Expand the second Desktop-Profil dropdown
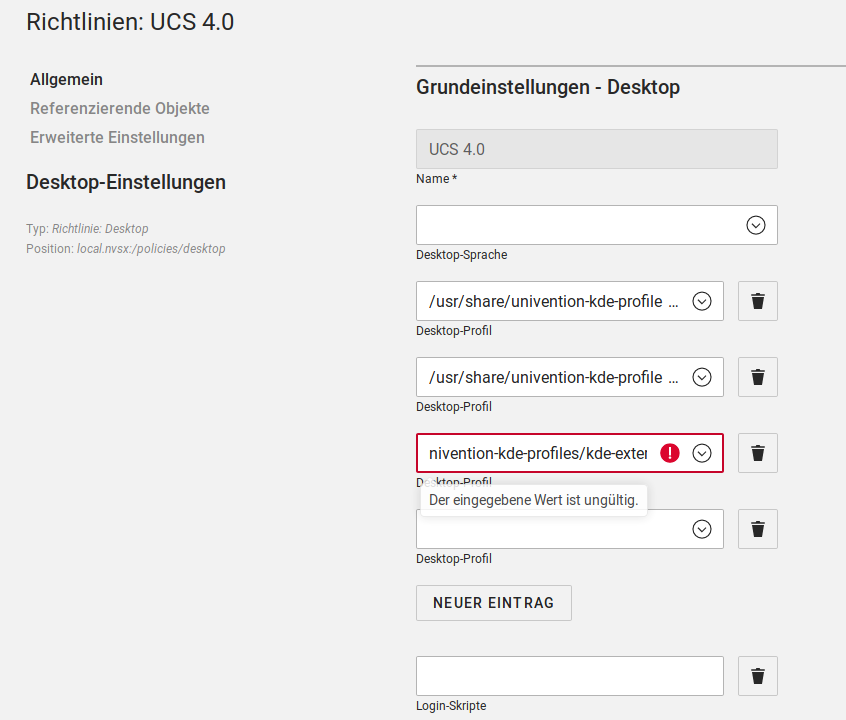 click(702, 377)
